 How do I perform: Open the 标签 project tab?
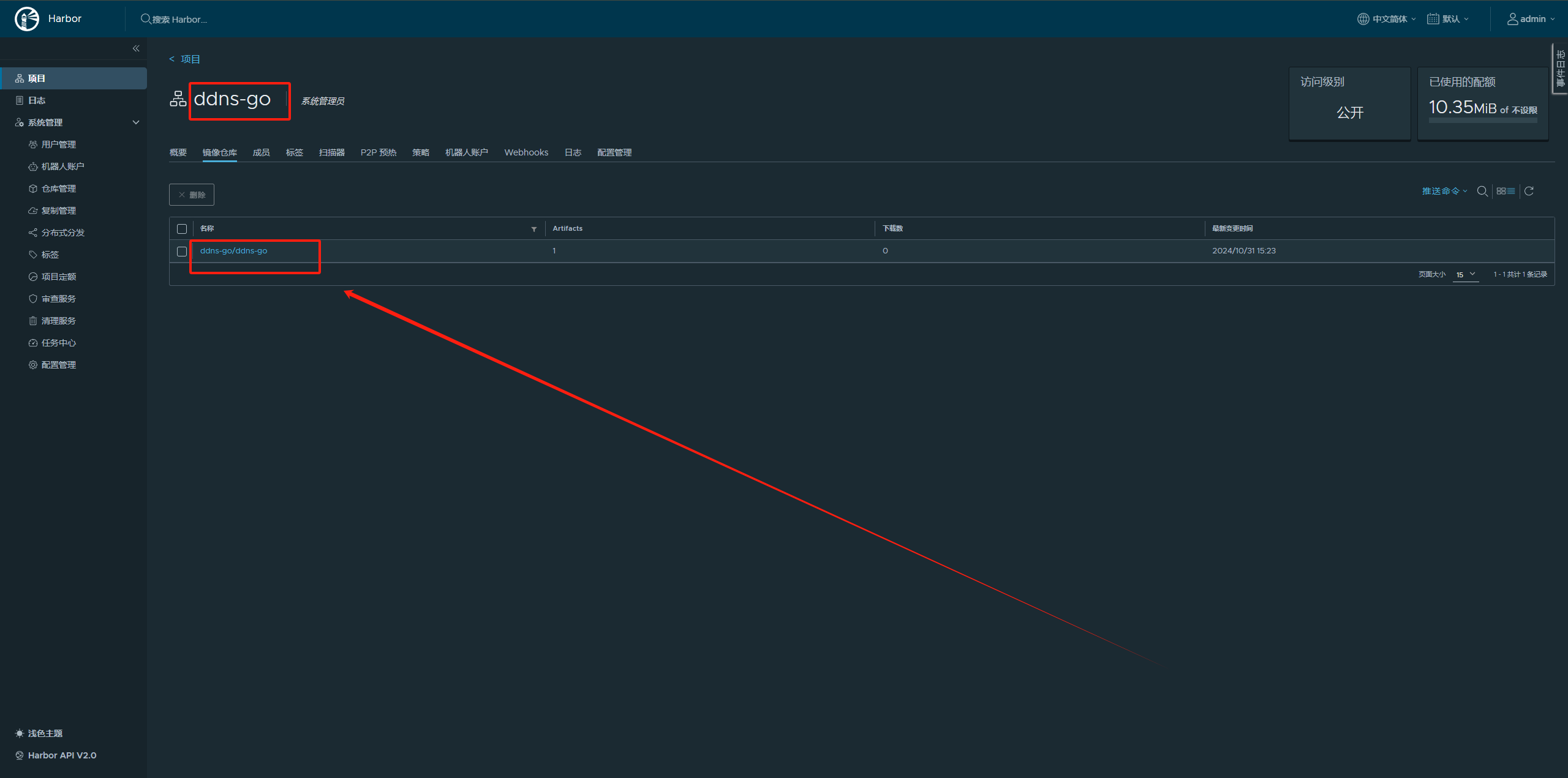[295, 152]
